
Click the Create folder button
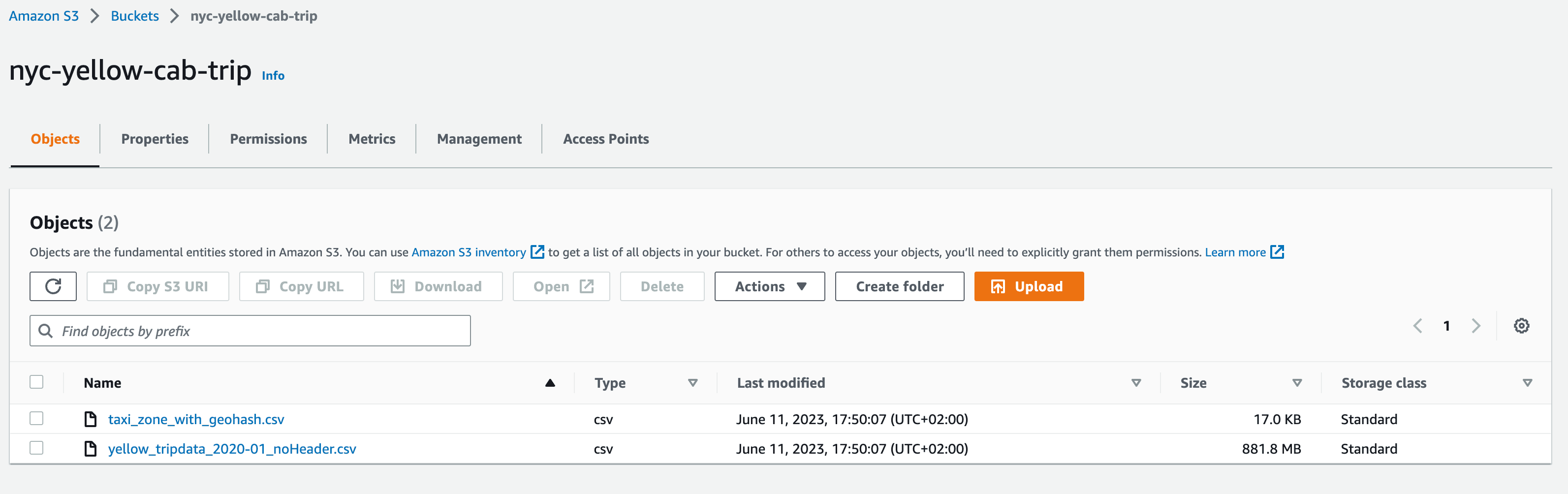point(900,286)
